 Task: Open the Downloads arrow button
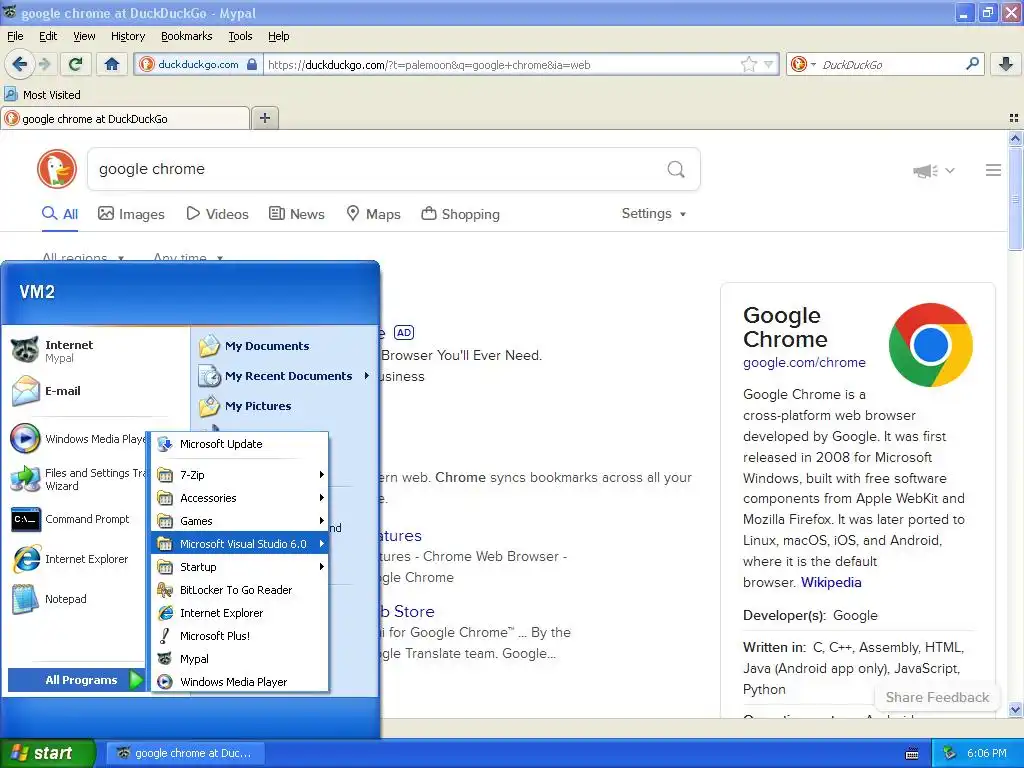[x=1006, y=64]
